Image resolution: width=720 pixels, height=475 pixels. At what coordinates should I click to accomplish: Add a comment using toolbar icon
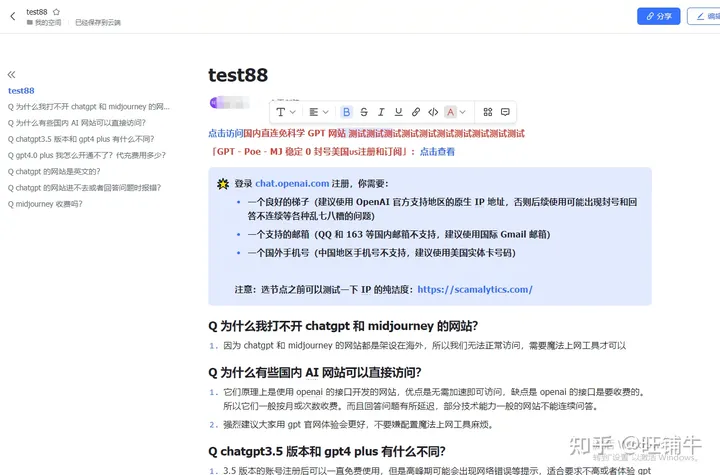click(505, 112)
